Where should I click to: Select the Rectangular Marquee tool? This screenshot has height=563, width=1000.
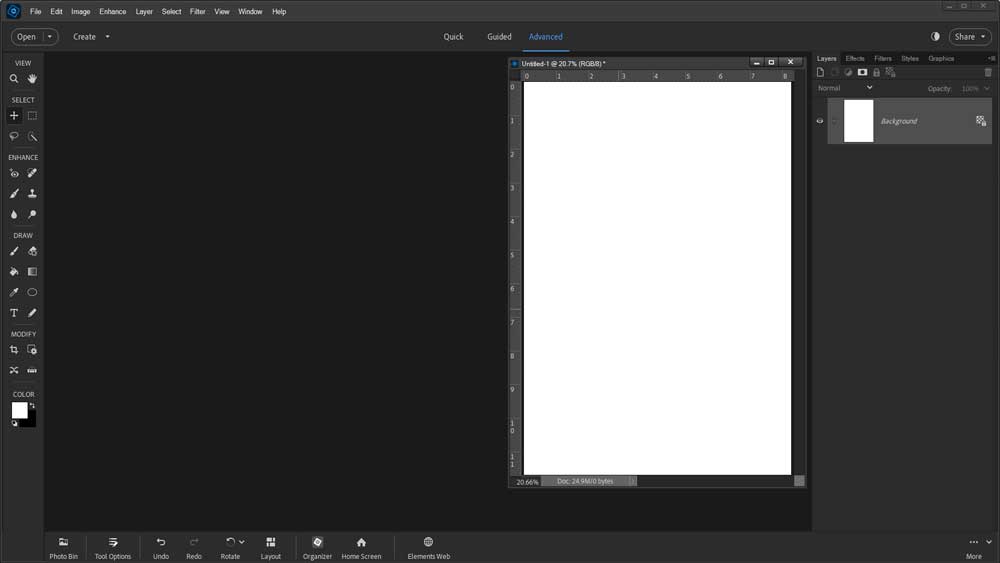pyautogui.click(x=32, y=115)
